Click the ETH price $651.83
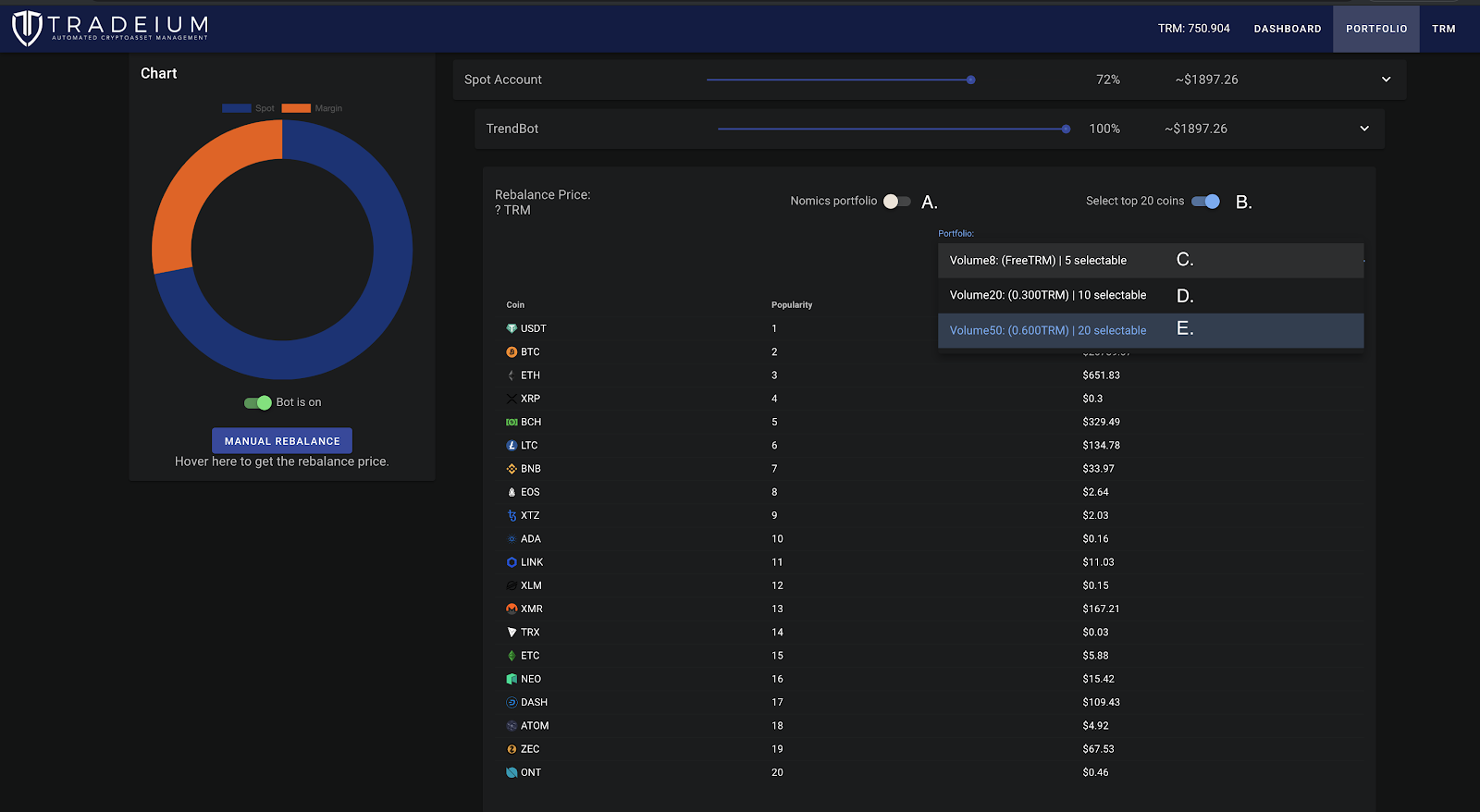1480x812 pixels. coord(1102,375)
